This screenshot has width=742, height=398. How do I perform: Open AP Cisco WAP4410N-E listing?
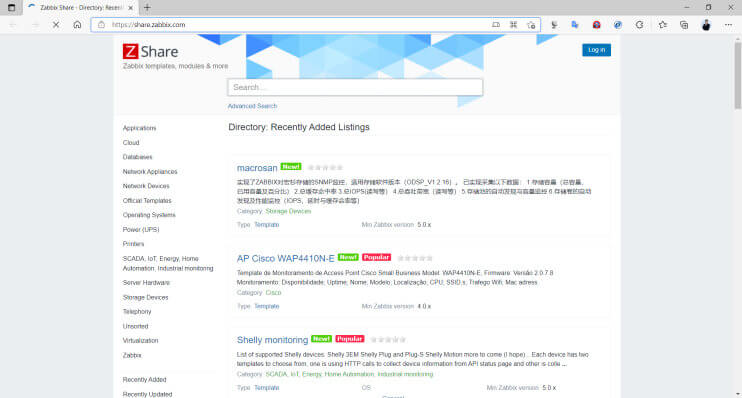pyautogui.click(x=285, y=258)
